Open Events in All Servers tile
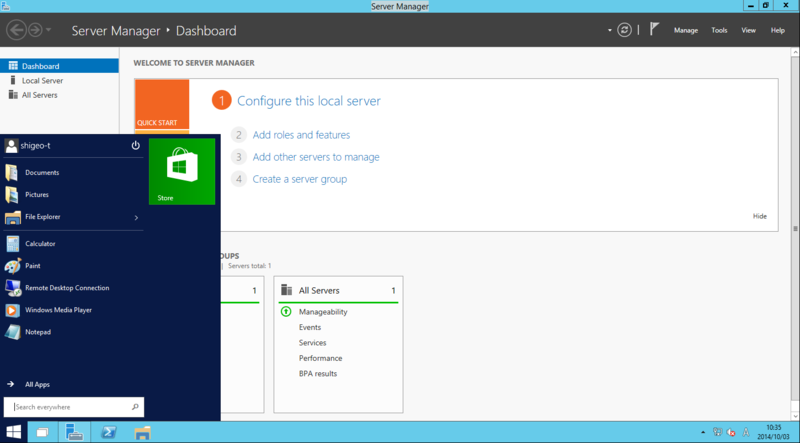 (x=310, y=327)
